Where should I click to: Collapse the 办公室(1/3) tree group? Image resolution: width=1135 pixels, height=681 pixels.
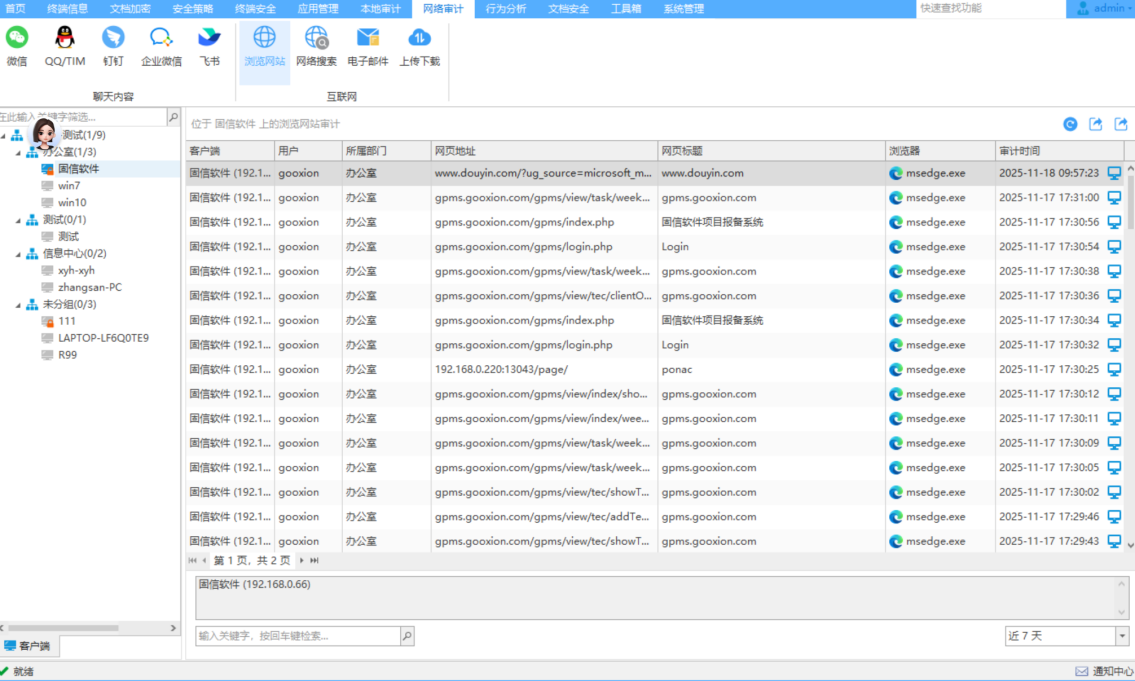click(18, 152)
